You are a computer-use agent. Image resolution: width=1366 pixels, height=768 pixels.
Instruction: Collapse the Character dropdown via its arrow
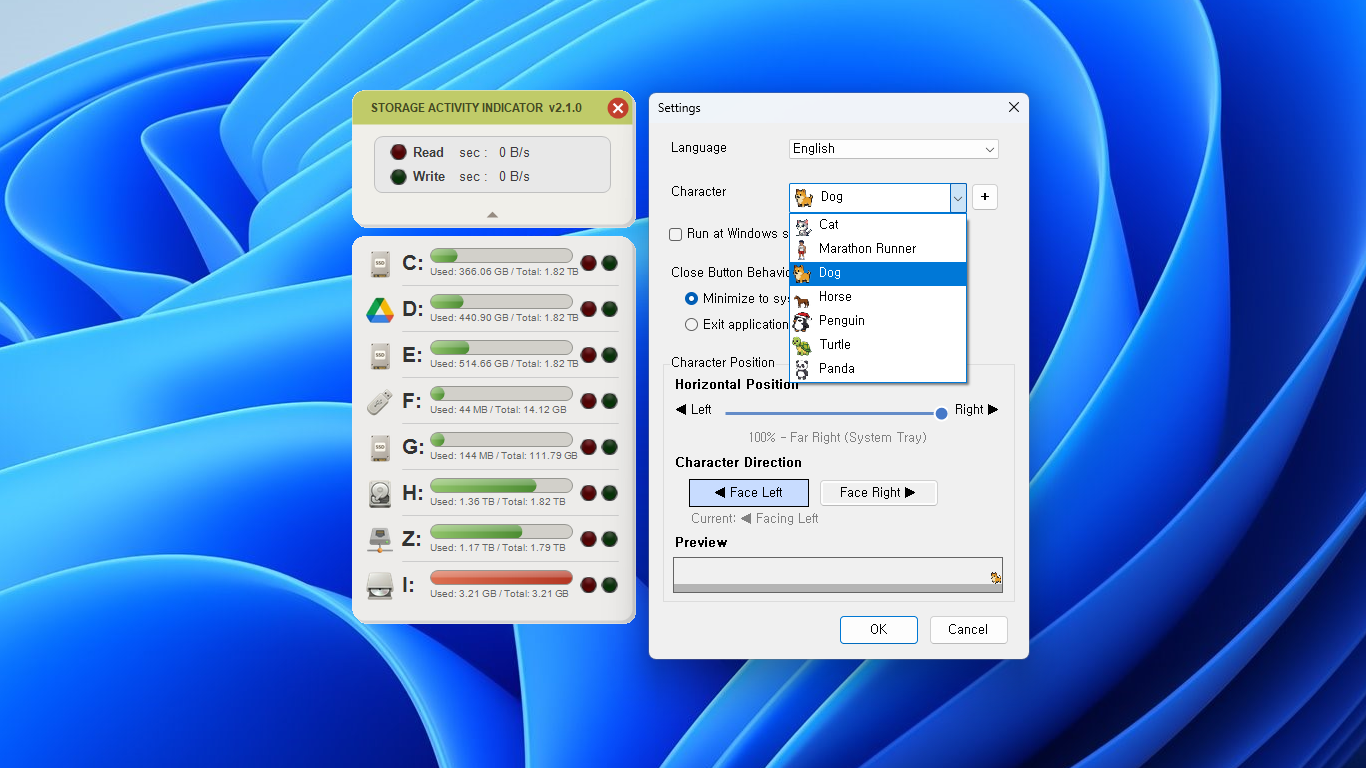point(958,197)
